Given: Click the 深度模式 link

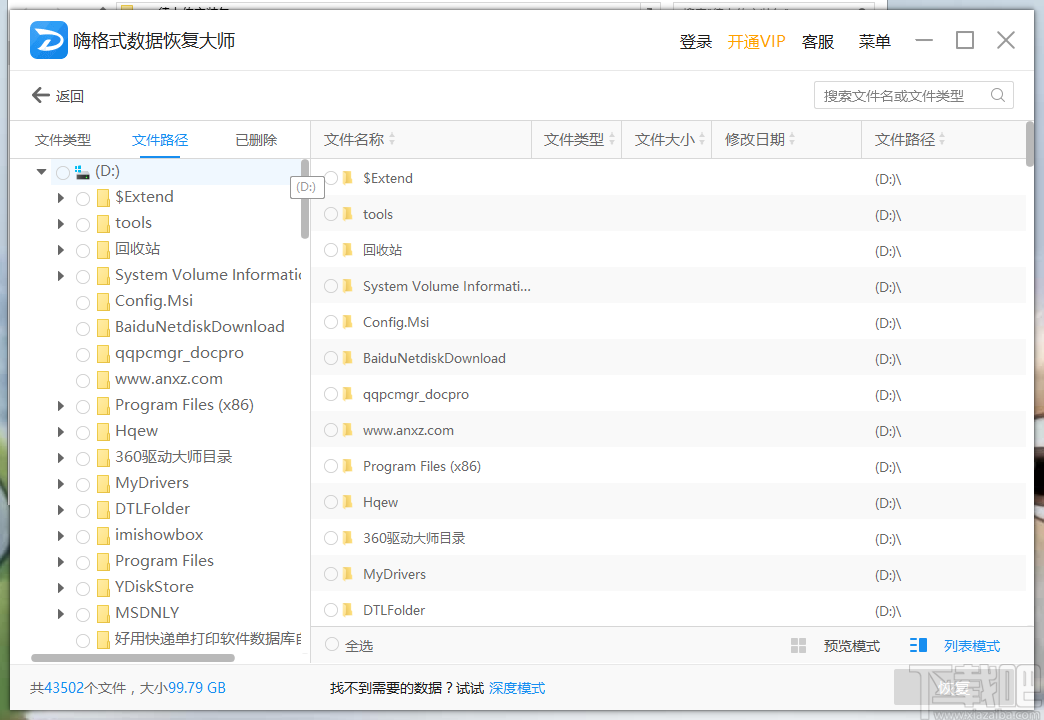Looking at the screenshot, I should point(517,688).
